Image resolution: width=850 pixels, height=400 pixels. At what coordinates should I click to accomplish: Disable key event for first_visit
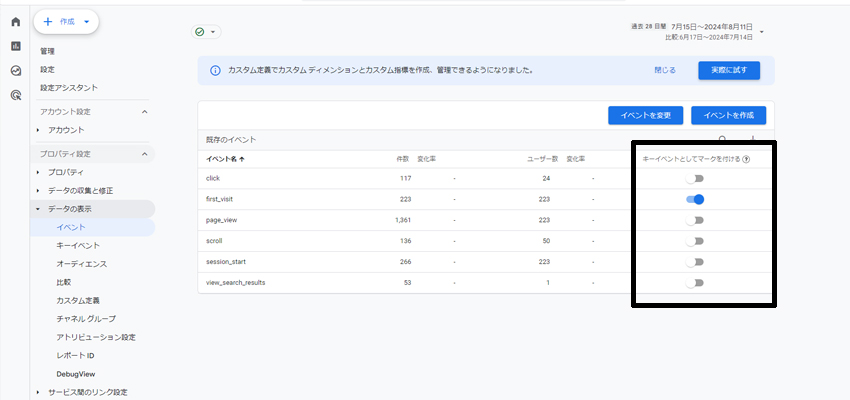tap(694, 199)
